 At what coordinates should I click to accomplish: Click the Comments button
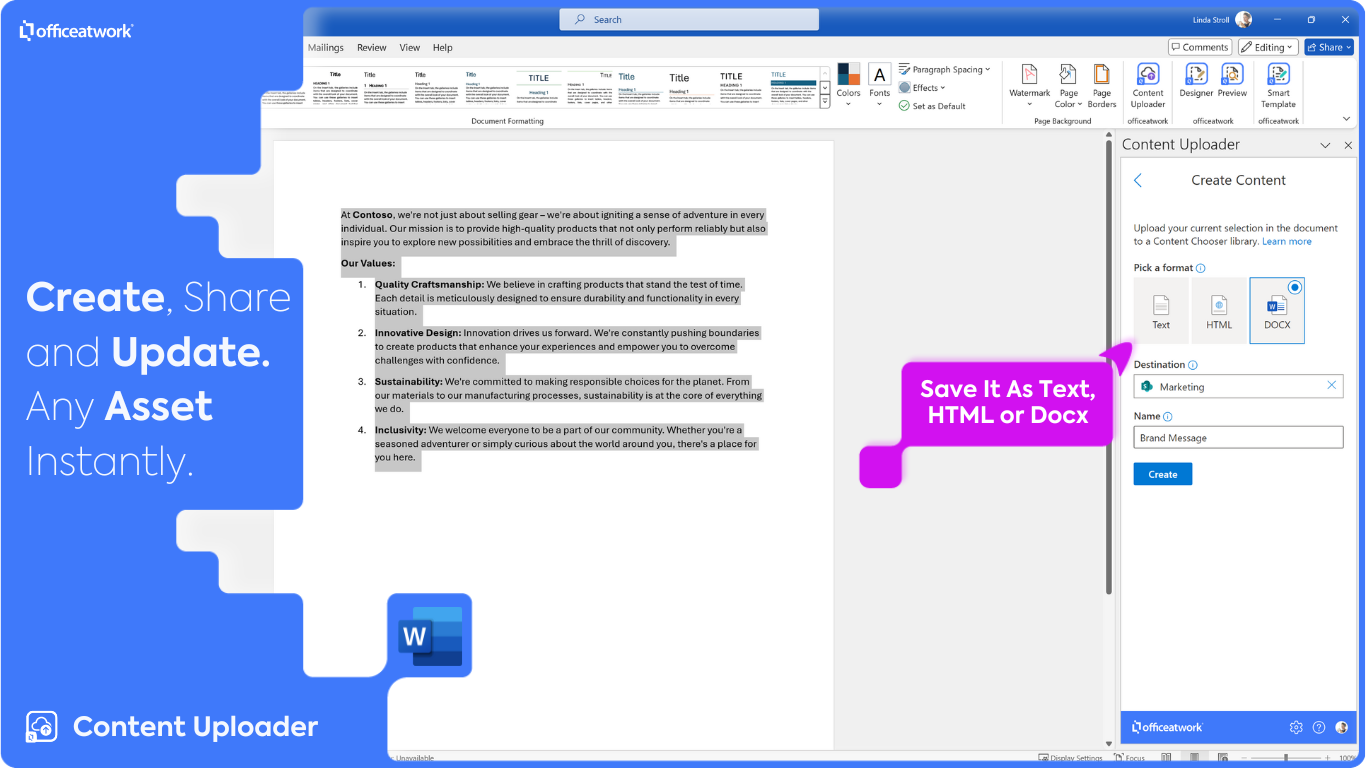pos(1200,47)
